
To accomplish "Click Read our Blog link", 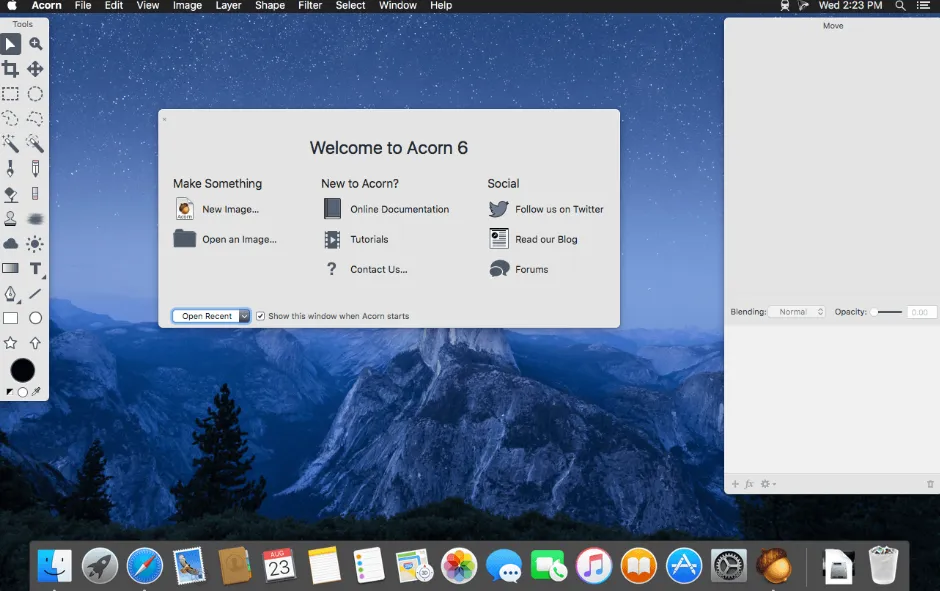I will click(x=546, y=239).
